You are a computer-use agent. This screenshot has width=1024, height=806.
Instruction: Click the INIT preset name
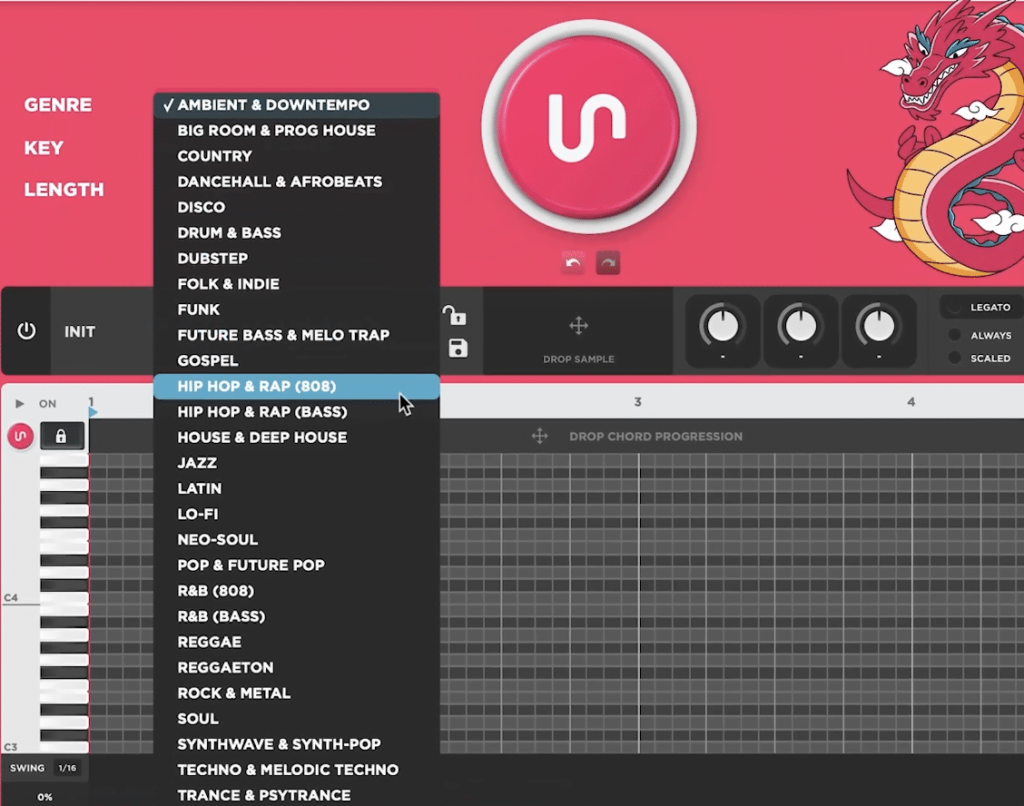pos(80,332)
